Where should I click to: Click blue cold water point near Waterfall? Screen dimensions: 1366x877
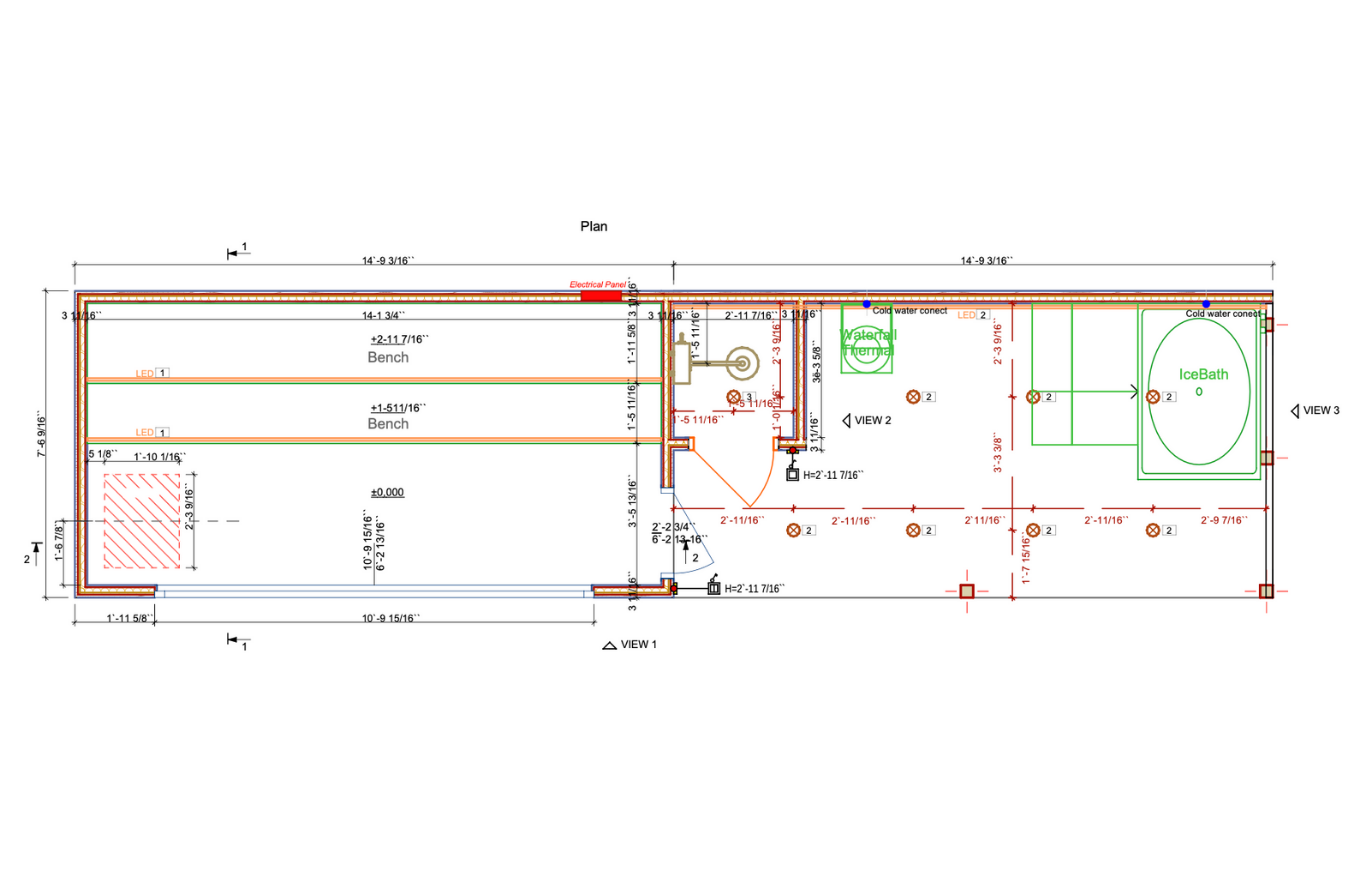click(867, 304)
